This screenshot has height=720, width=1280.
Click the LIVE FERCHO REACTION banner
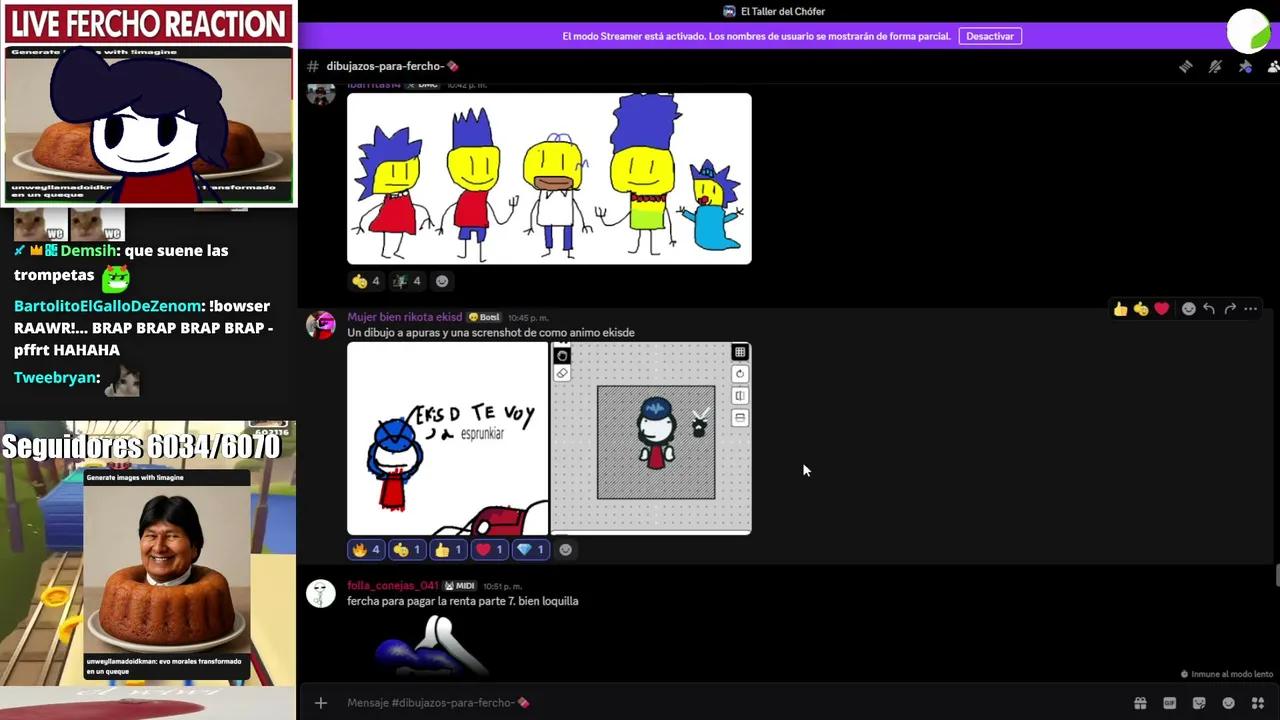(x=148, y=23)
